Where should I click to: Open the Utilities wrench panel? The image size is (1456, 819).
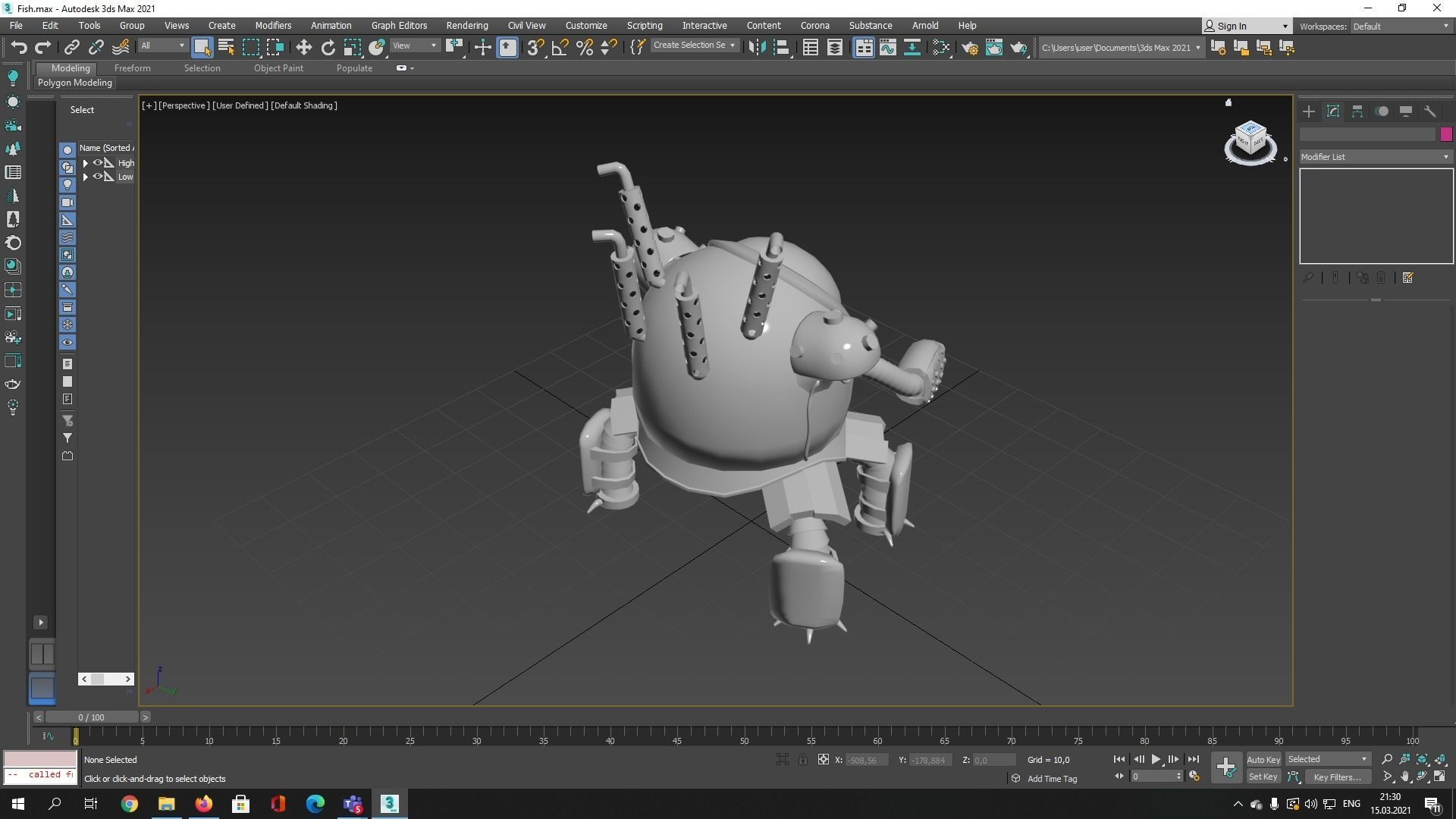1429,111
